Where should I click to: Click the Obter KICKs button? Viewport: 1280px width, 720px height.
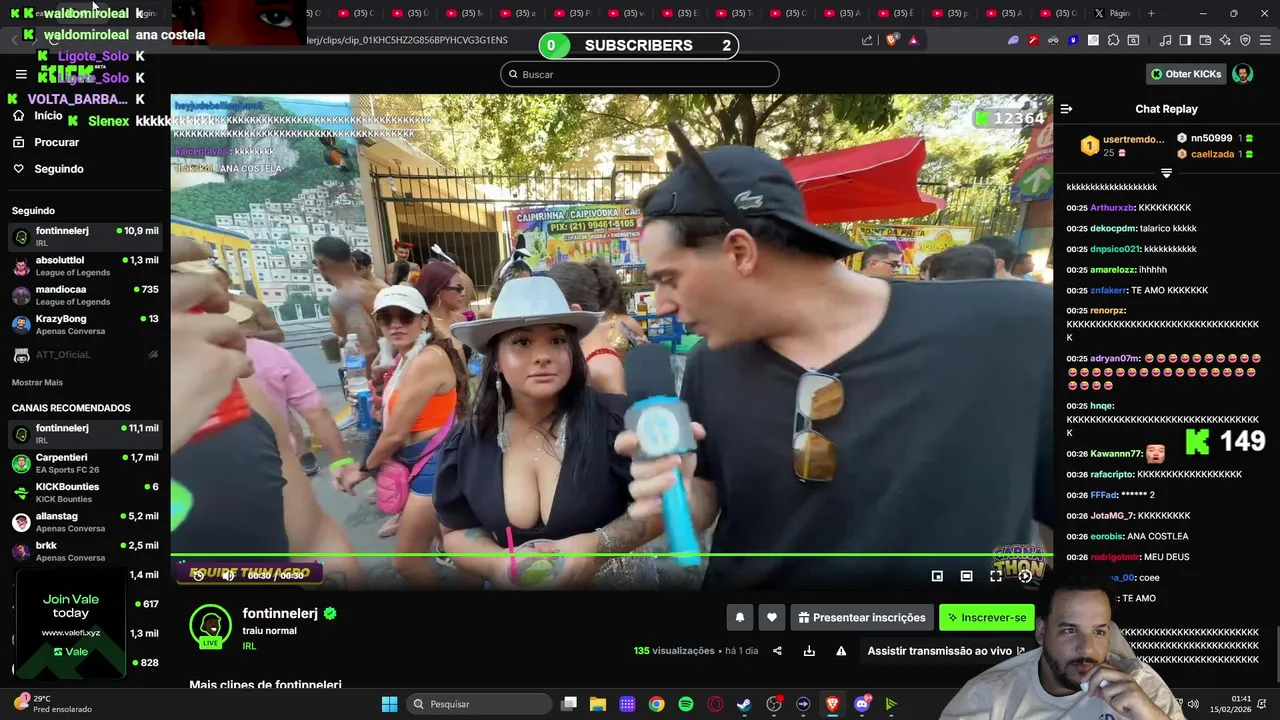point(1186,74)
